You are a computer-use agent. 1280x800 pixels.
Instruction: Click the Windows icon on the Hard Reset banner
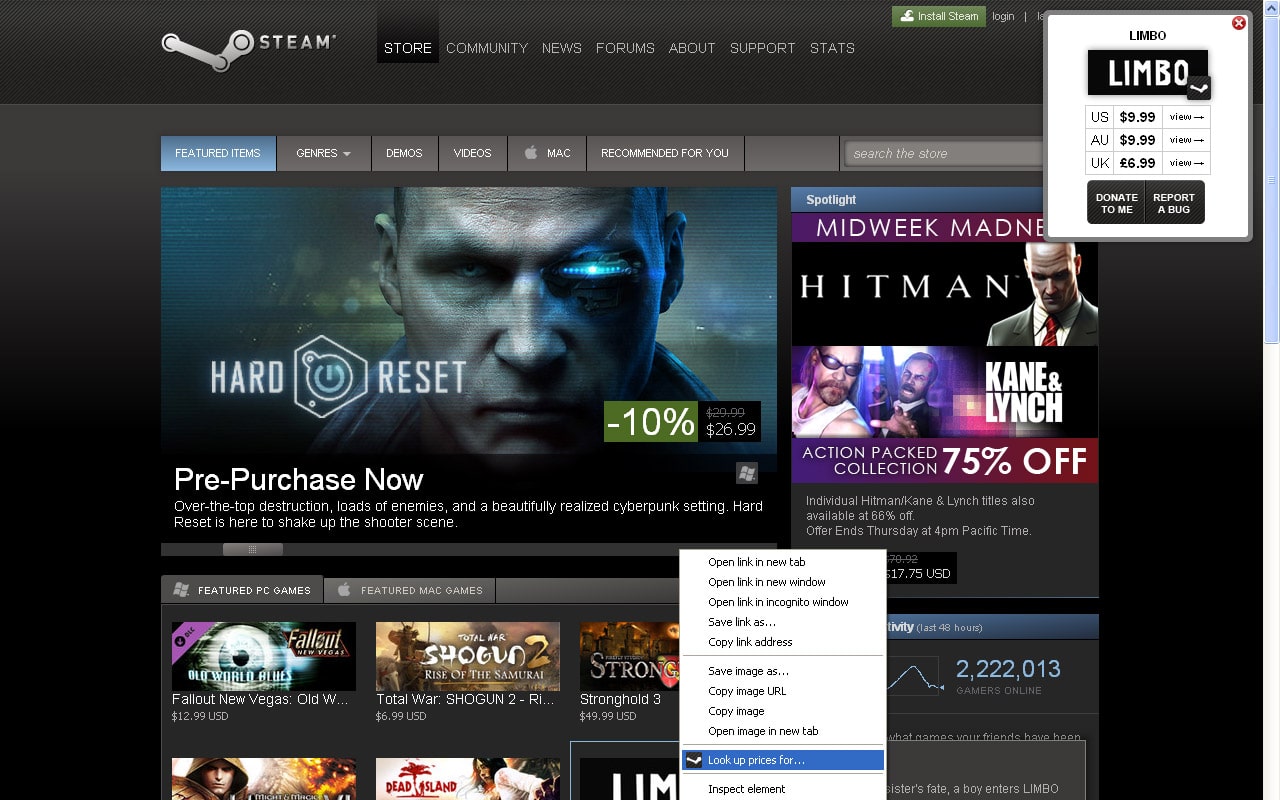tap(747, 473)
